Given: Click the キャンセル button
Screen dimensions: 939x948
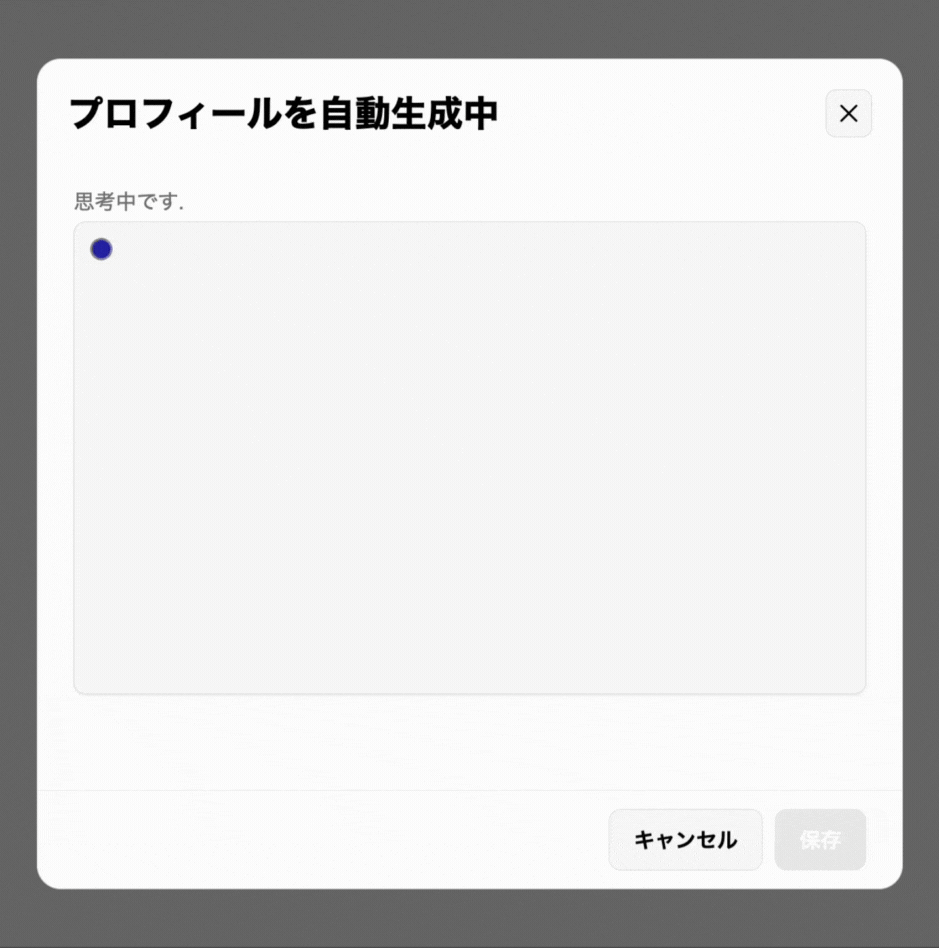Looking at the screenshot, I should coord(685,839).
